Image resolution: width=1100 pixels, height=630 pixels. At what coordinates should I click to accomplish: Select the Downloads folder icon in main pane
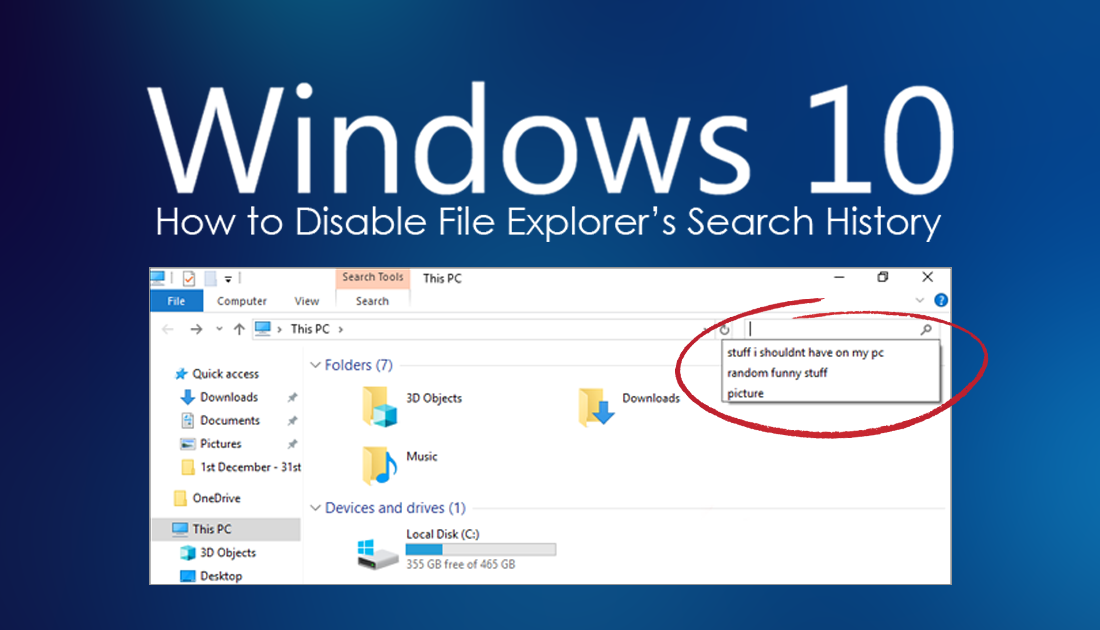tap(596, 406)
